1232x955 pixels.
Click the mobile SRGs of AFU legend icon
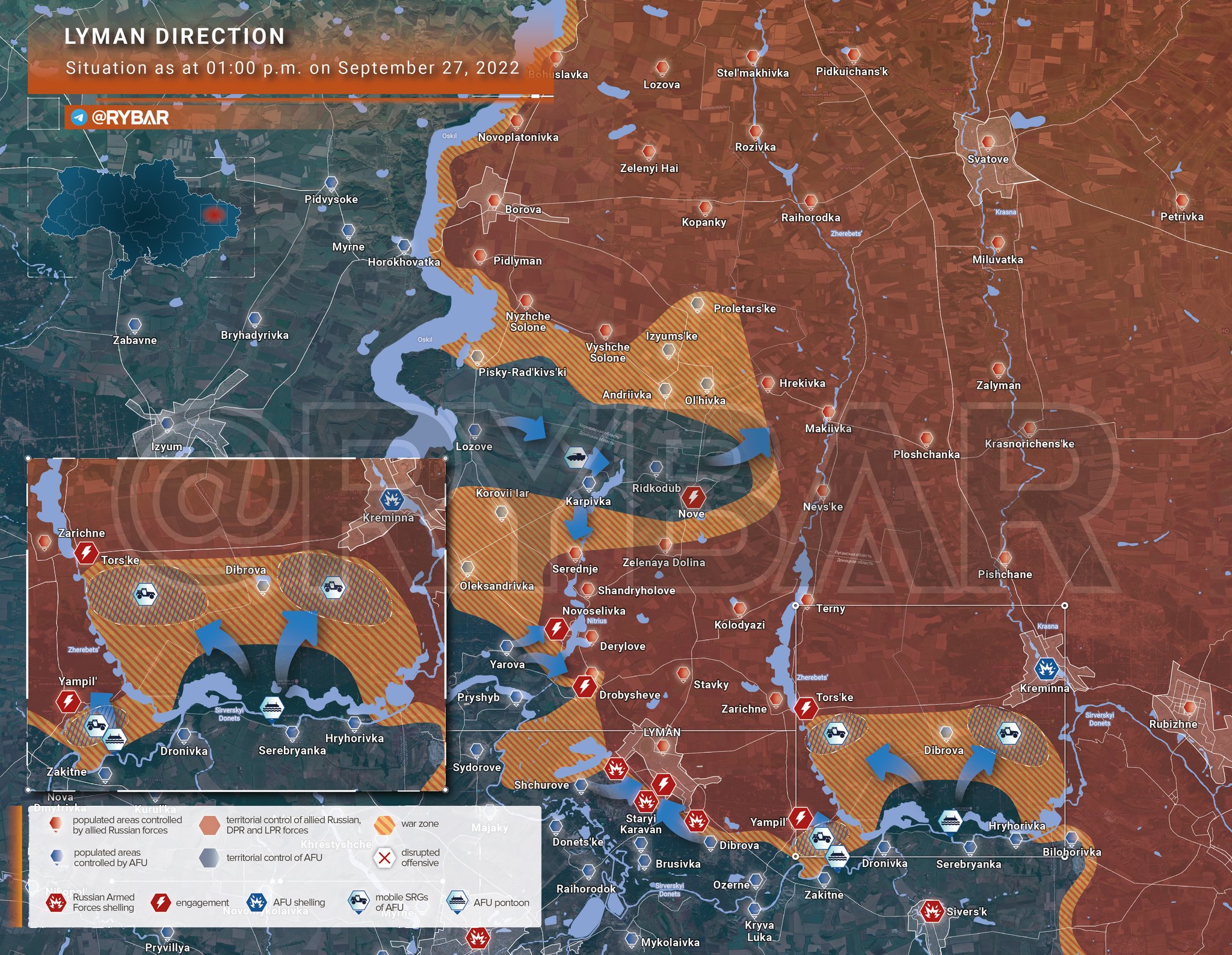coord(359,901)
